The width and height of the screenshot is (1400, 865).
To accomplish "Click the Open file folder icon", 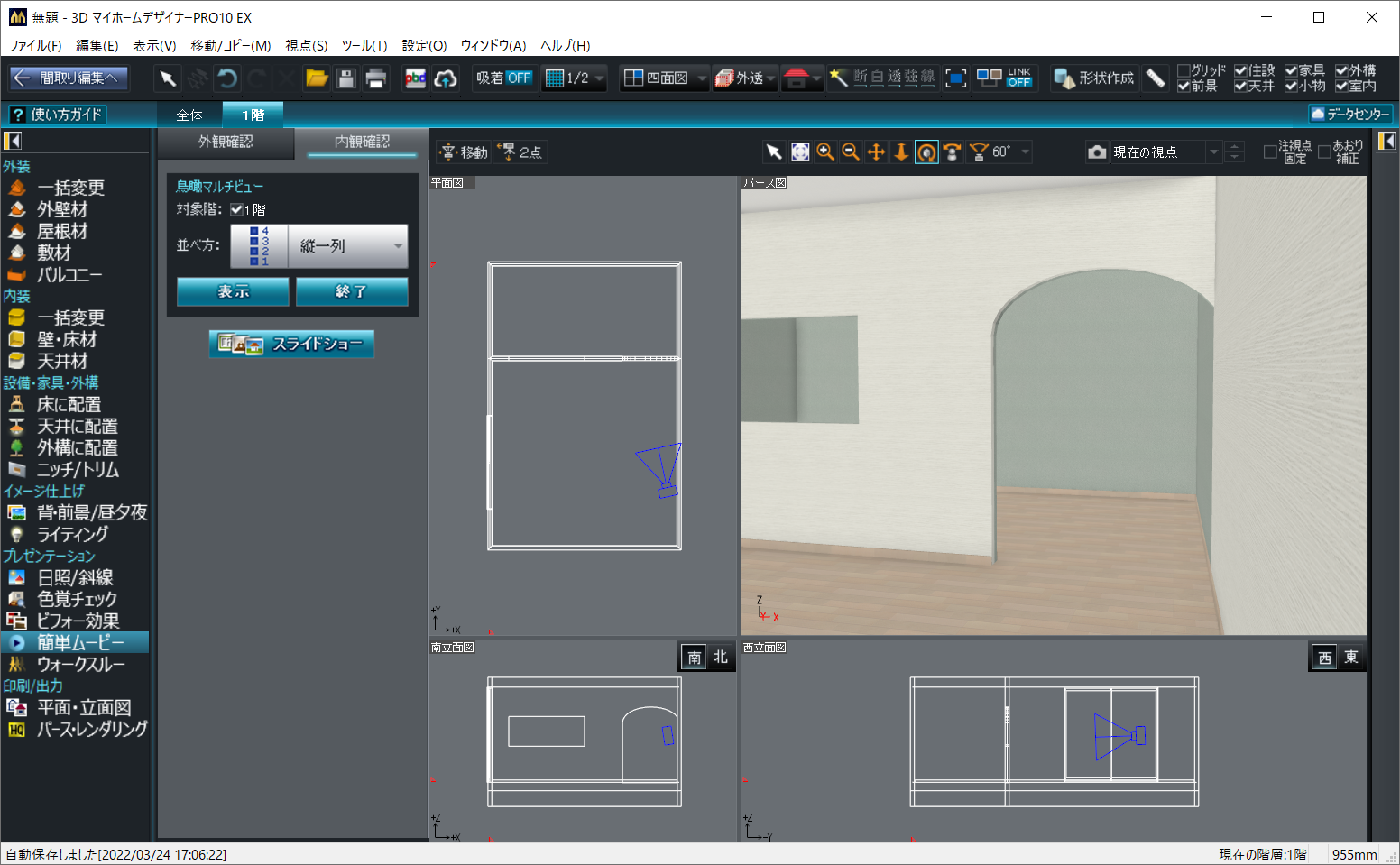I will pos(317,78).
